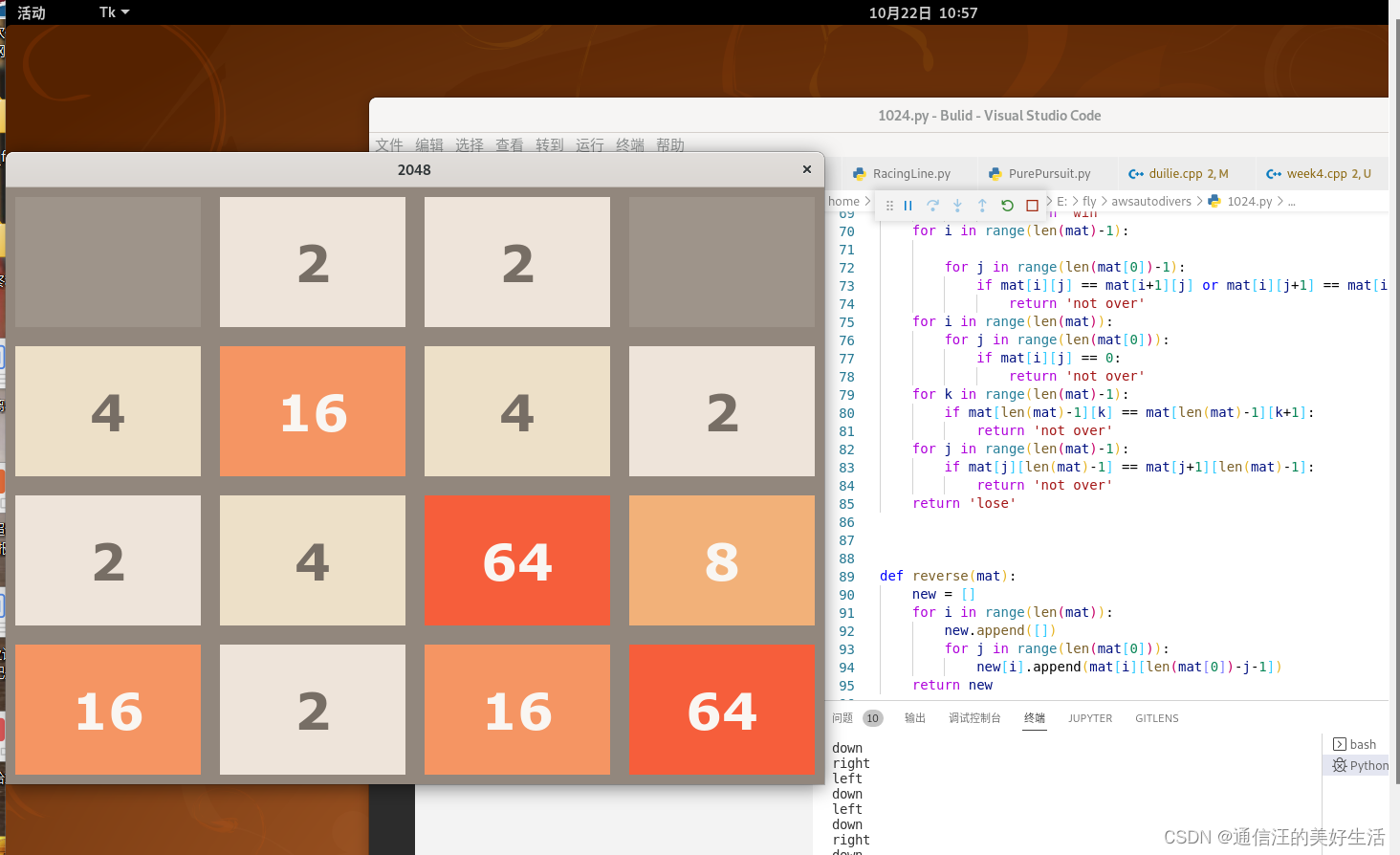Screen dimensions: 1400x855
Task: Step out using the debug toolbar icon
Action: [x=982, y=205]
